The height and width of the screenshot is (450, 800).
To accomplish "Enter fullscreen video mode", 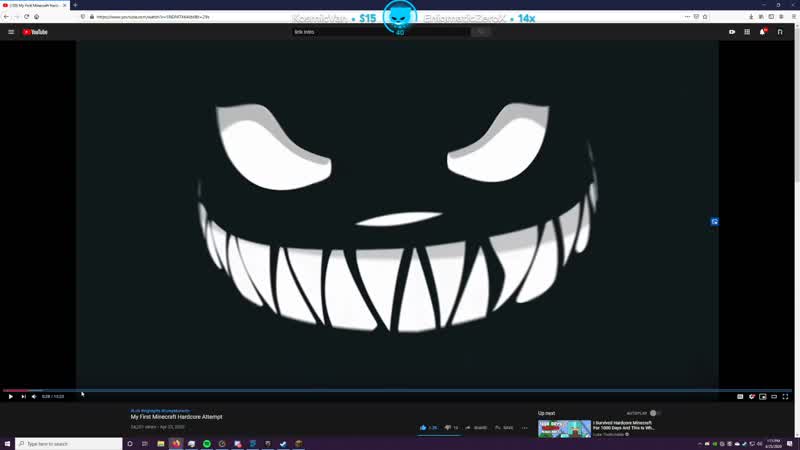I will 786,396.
